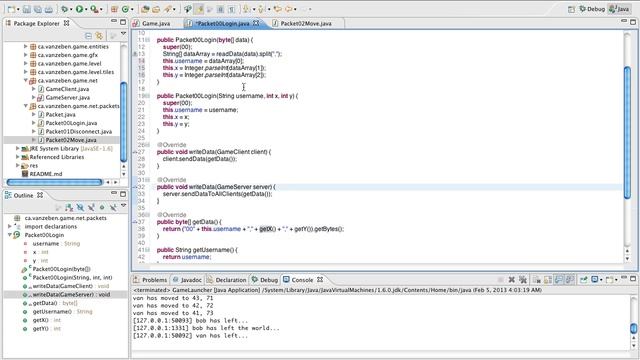This screenshot has width=640, height=360.
Task: Expand the Referenced Libraries node
Action: click(18, 157)
